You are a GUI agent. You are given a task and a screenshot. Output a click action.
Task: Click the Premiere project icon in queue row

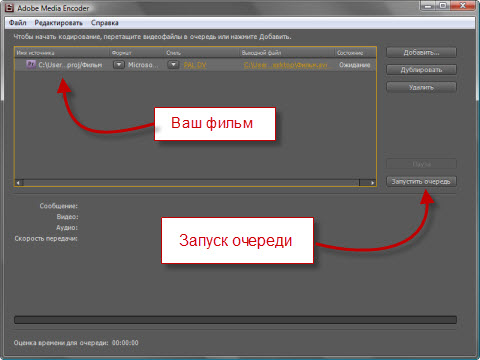[31, 64]
